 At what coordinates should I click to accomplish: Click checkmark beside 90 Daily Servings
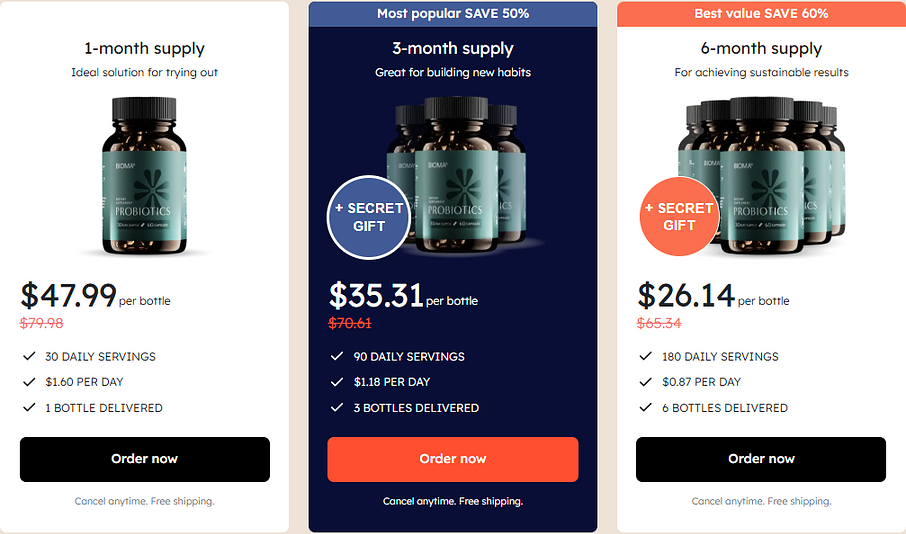click(336, 356)
